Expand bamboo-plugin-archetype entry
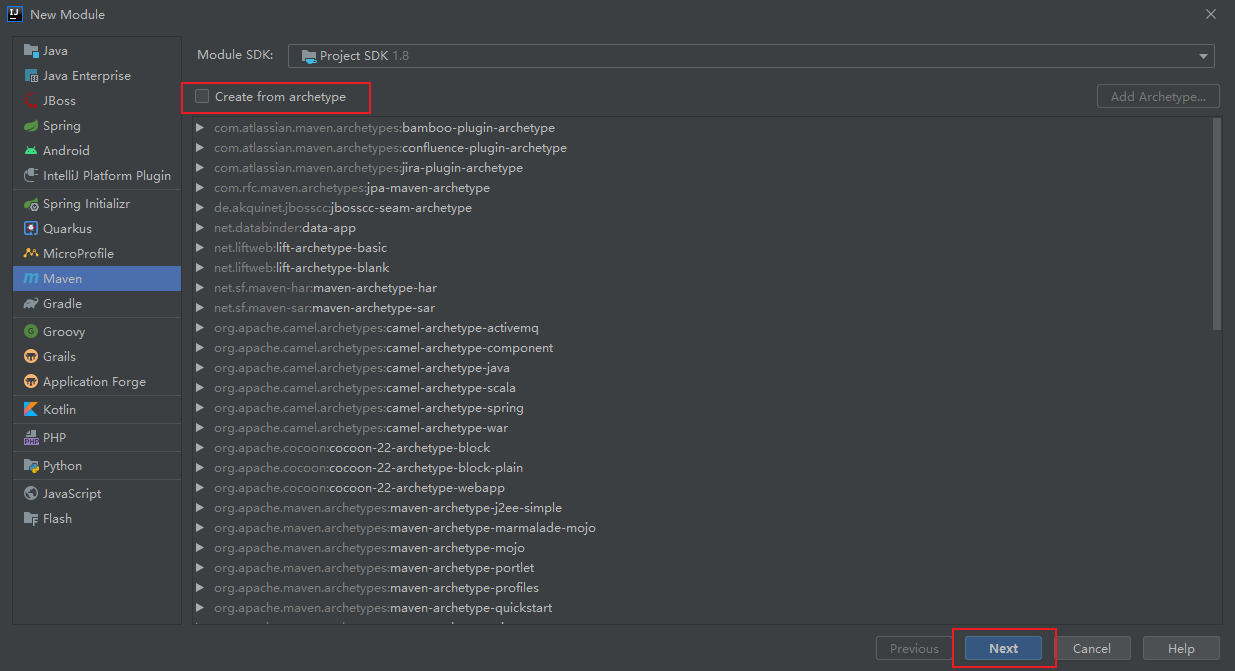The image size is (1235, 671). (201, 128)
